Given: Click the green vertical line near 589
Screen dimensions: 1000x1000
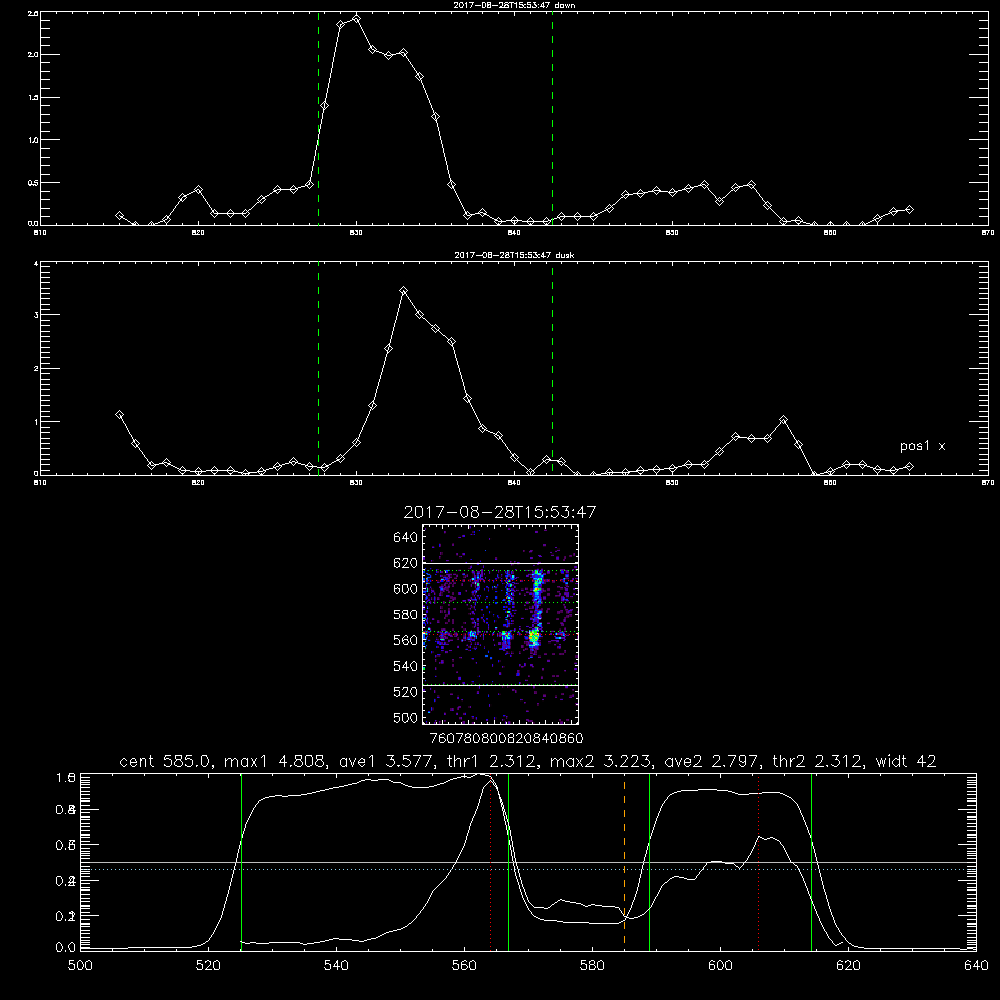Looking at the screenshot, I should 649,862.
